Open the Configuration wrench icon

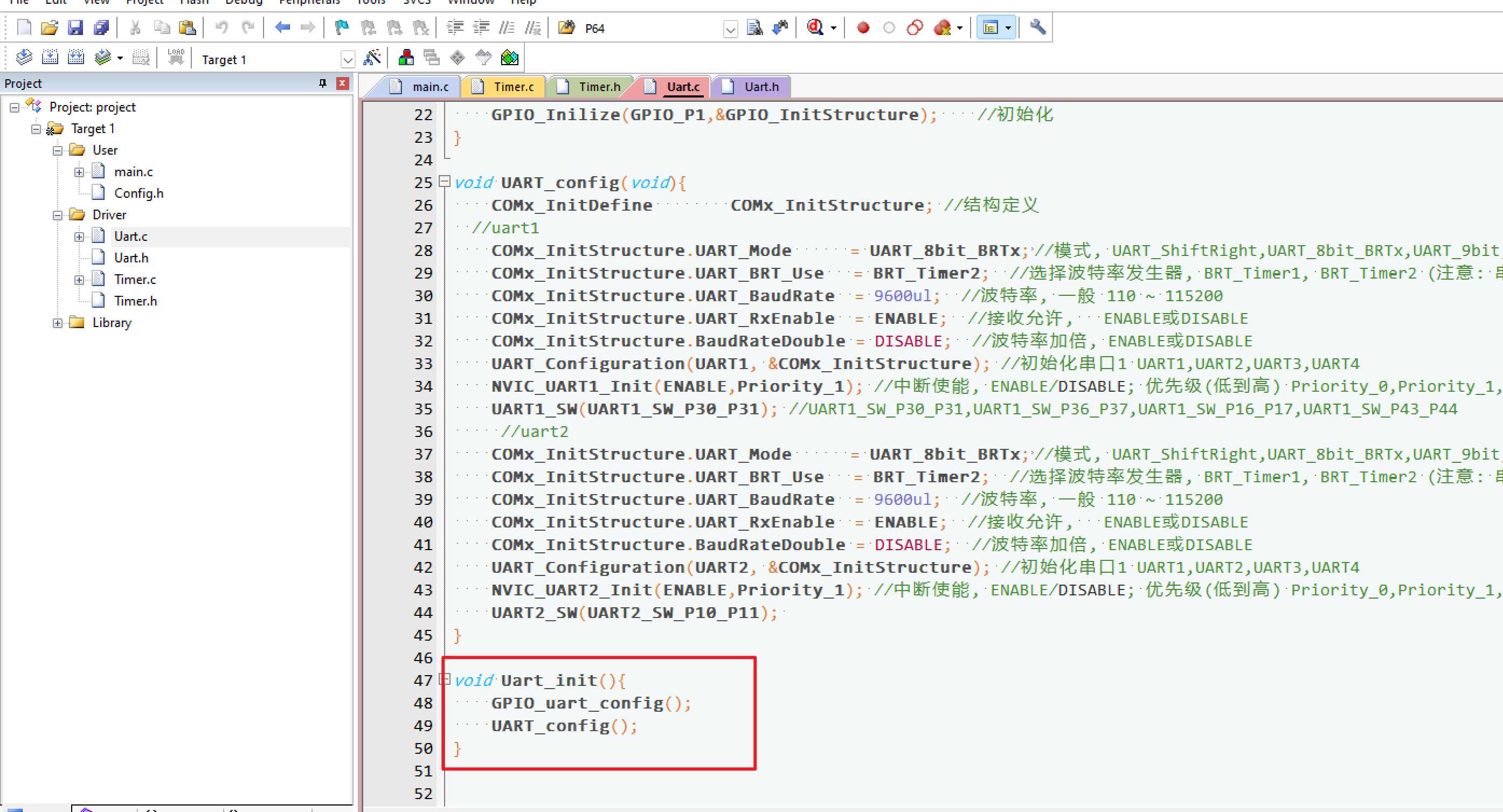pyautogui.click(x=1037, y=27)
